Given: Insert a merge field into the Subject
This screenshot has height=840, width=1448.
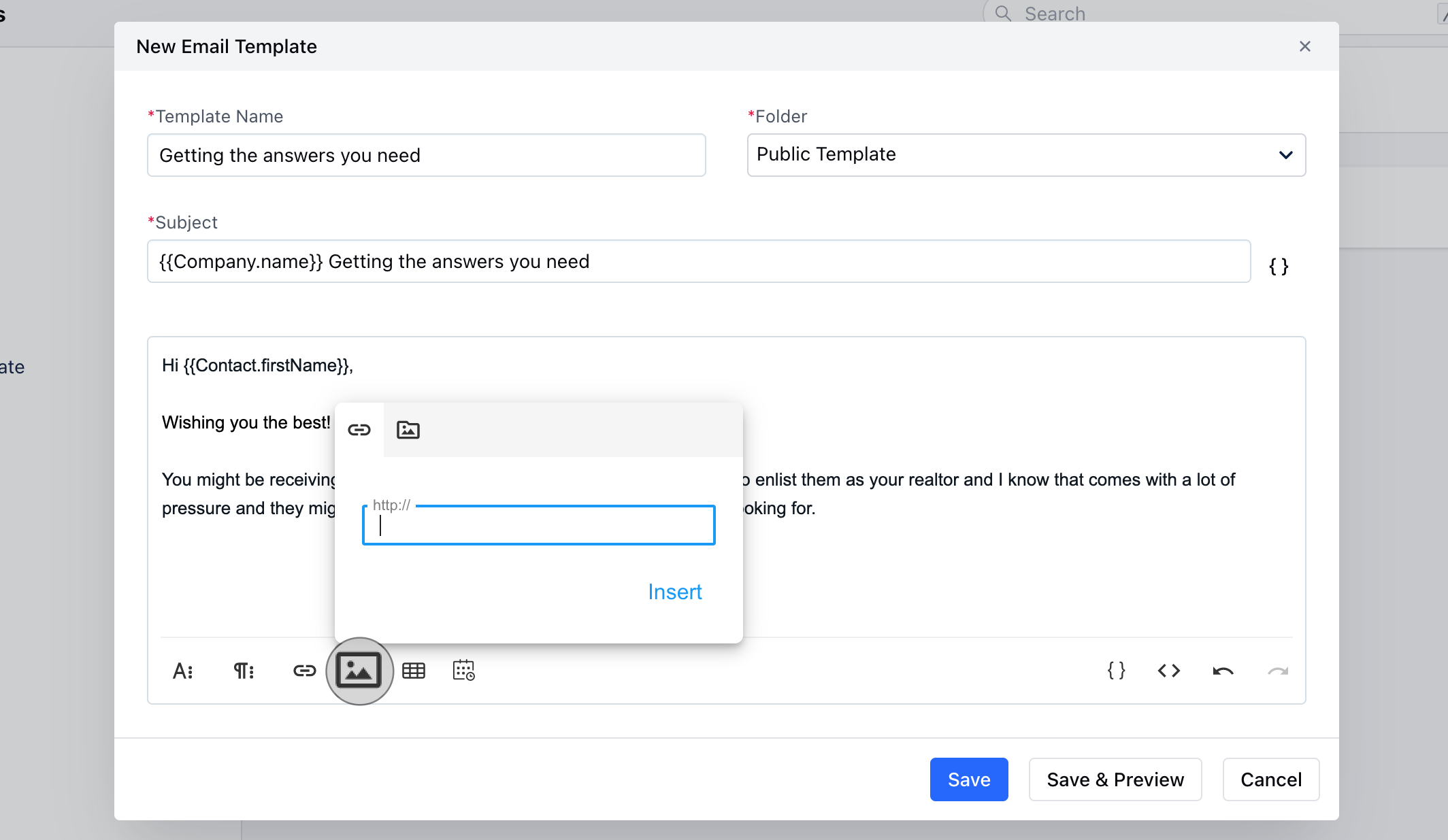Looking at the screenshot, I should point(1279,266).
